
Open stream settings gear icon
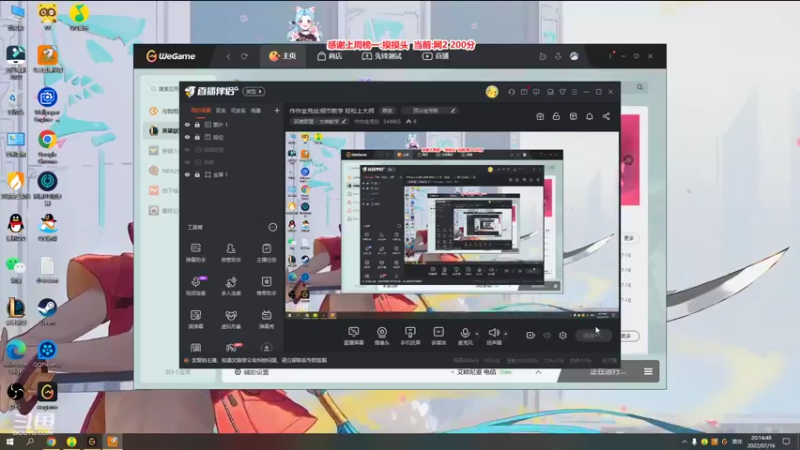point(563,335)
